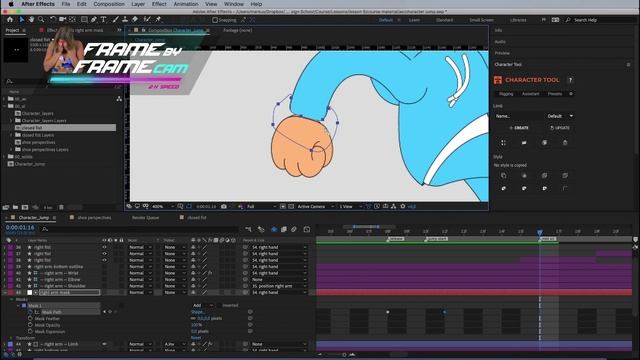
Task: Click the flowchart icon in Project panel
Action: [x=119, y=99]
